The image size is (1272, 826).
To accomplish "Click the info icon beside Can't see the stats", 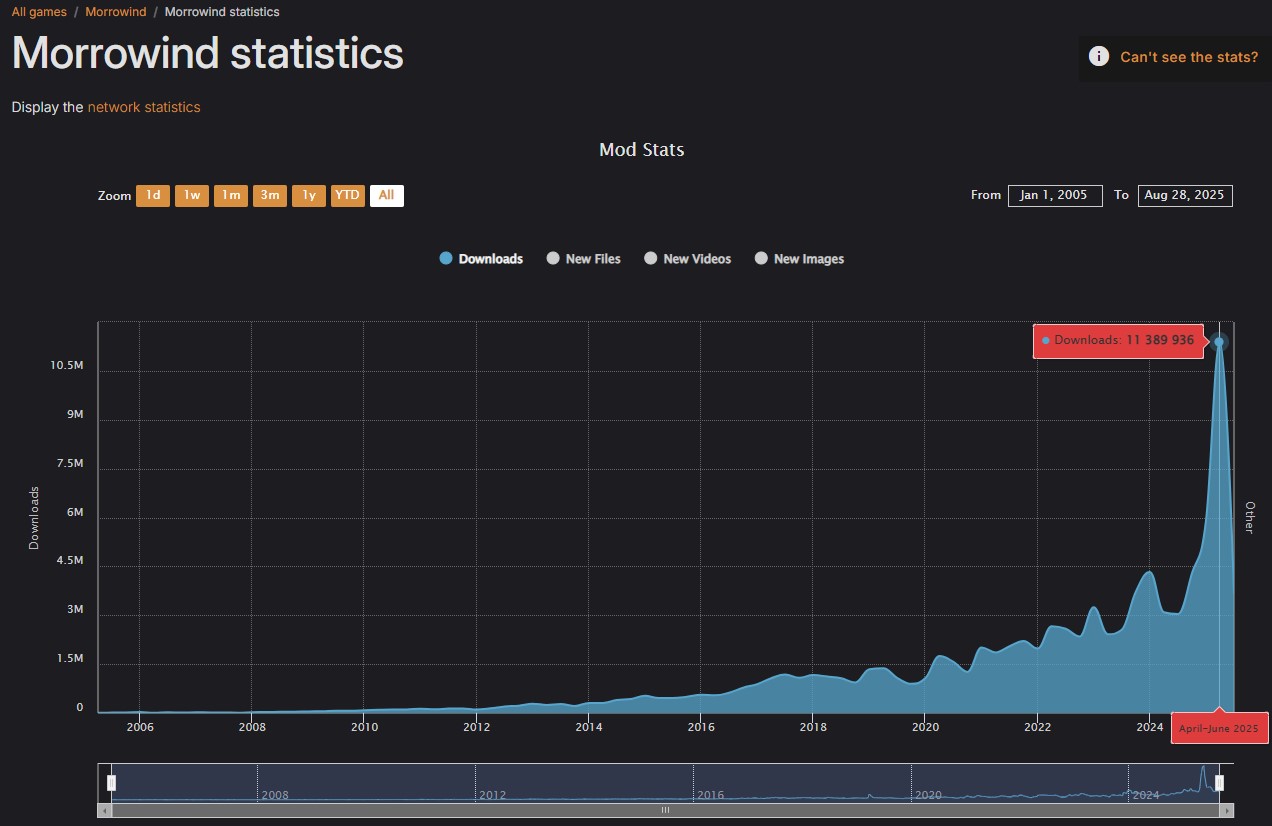I will pyautogui.click(x=1098, y=57).
